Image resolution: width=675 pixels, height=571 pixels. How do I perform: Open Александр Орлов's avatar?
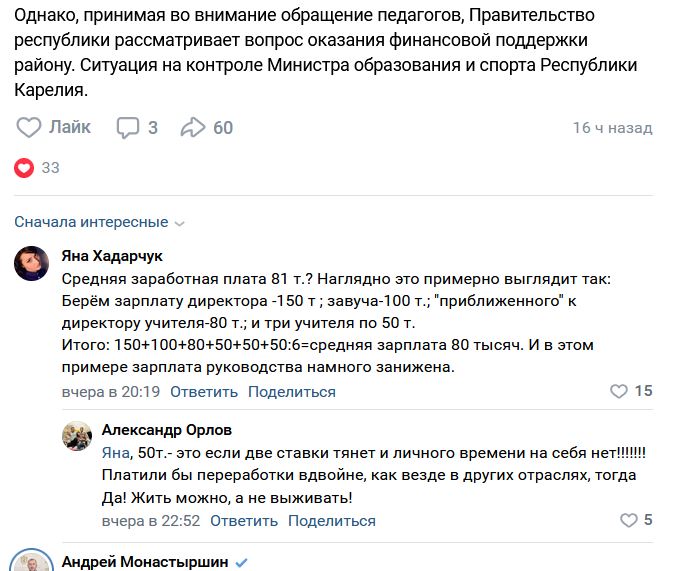click(x=78, y=437)
